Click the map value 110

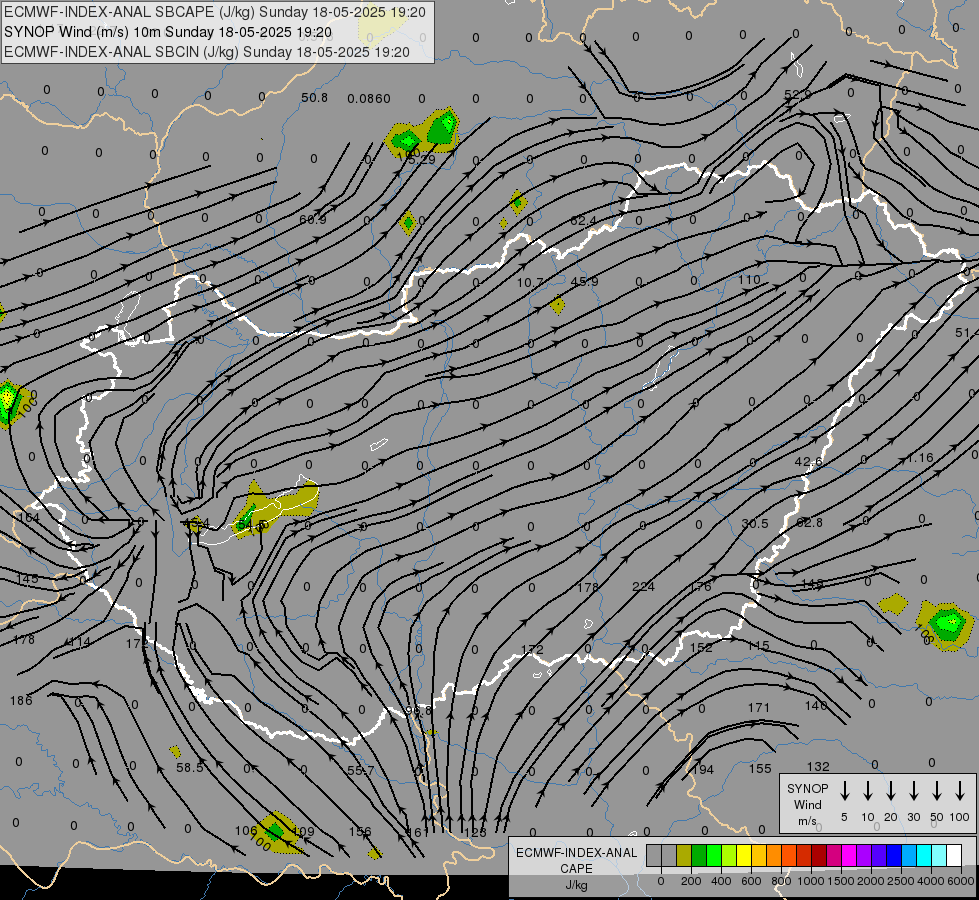click(x=749, y=280)
